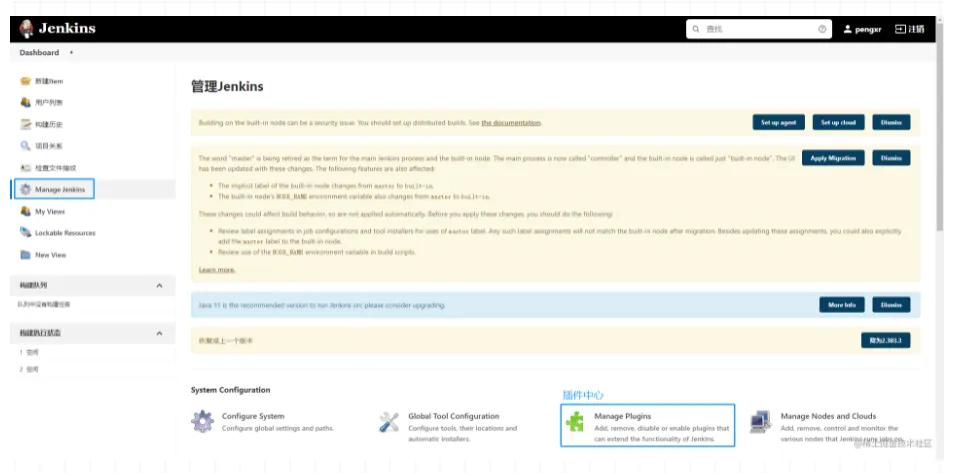
Task: Open the 构建执行状态 heading link
Action: click(x=40, y=333)
